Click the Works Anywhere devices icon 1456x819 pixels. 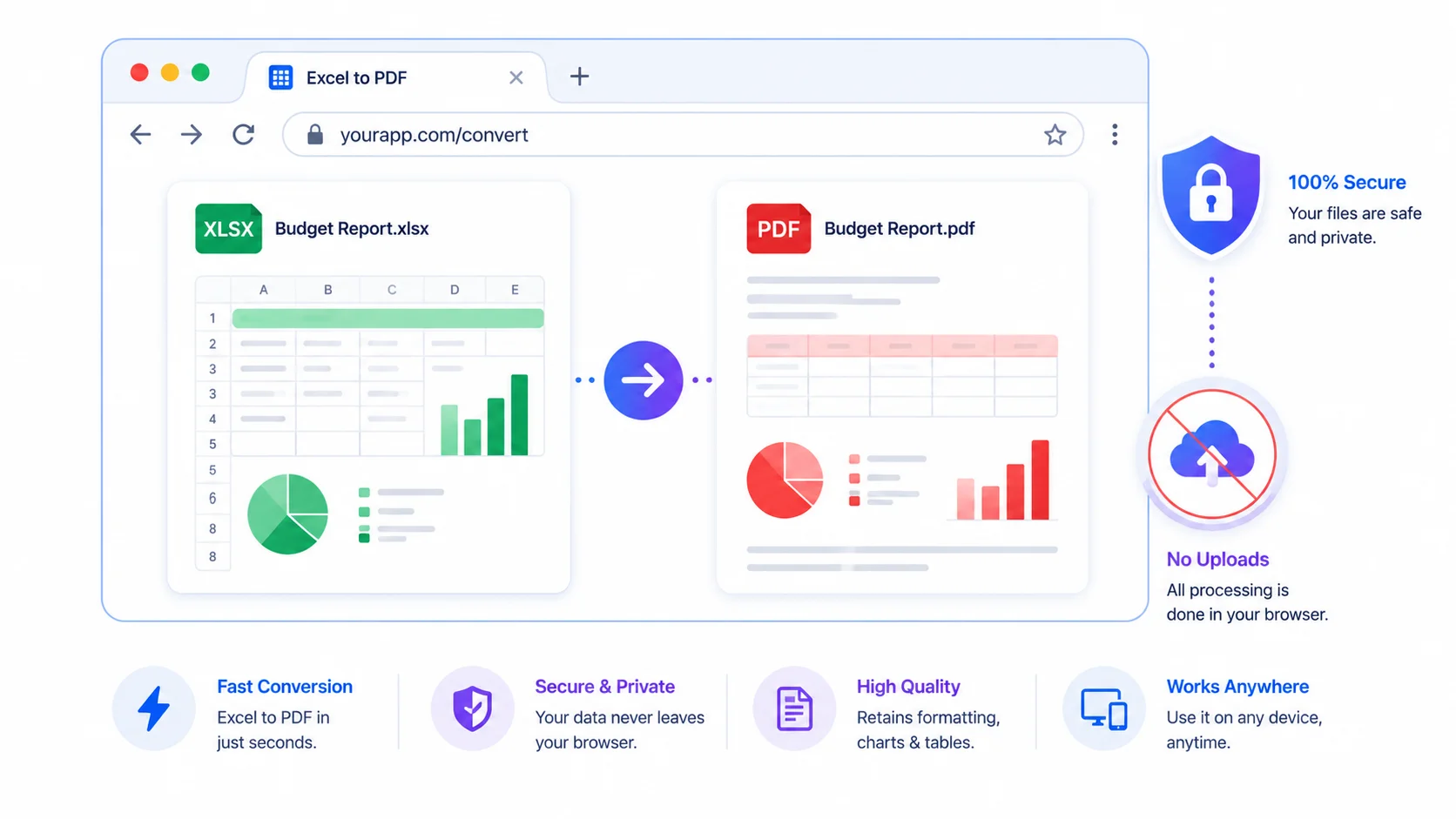tap(1104, 708)
